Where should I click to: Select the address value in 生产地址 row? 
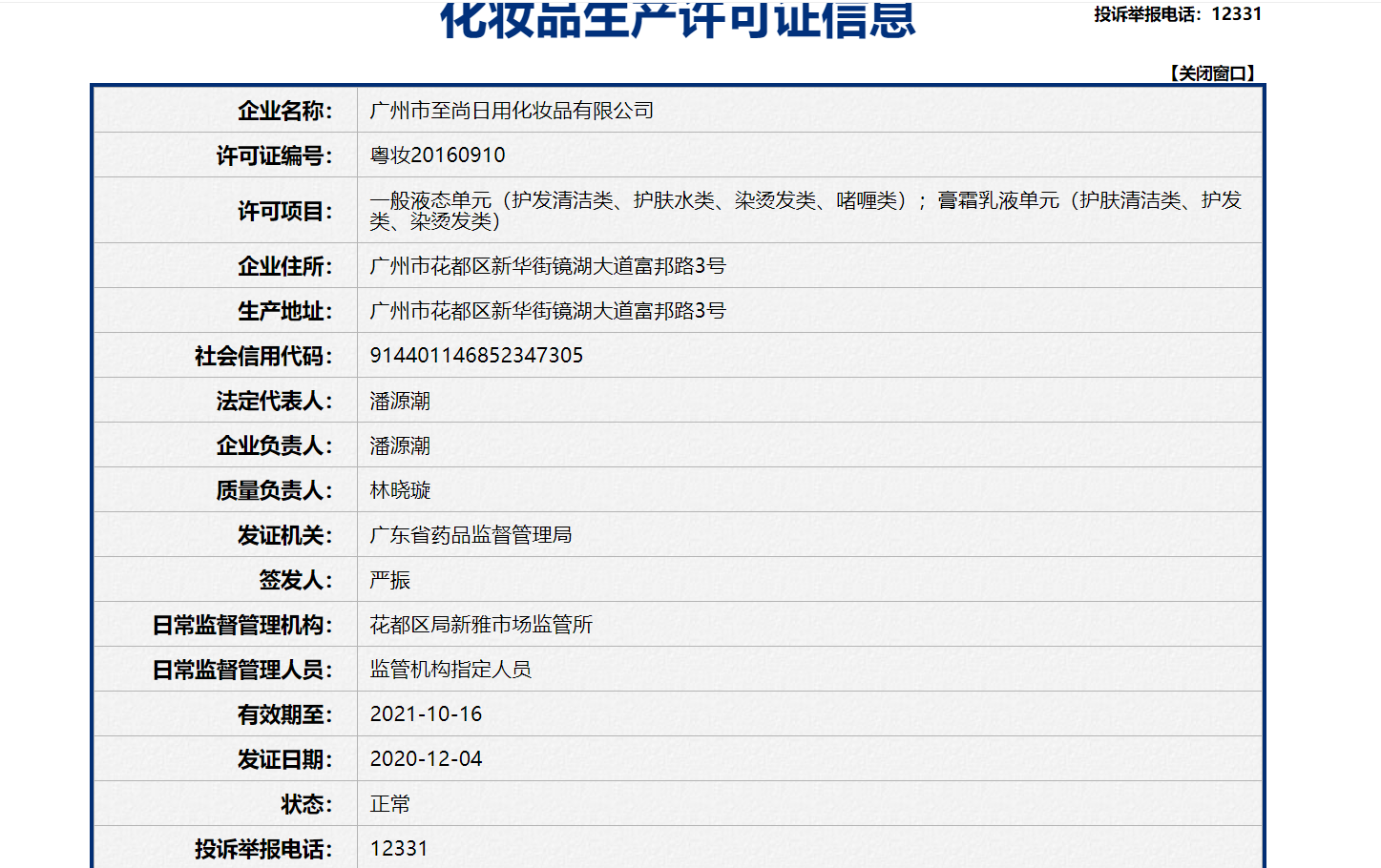(x=548, y=311)
